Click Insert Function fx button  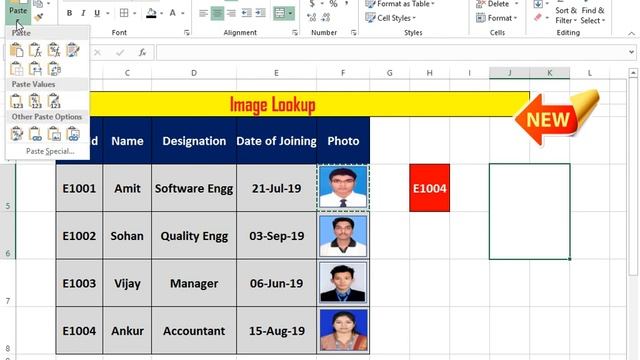point(142,52)
